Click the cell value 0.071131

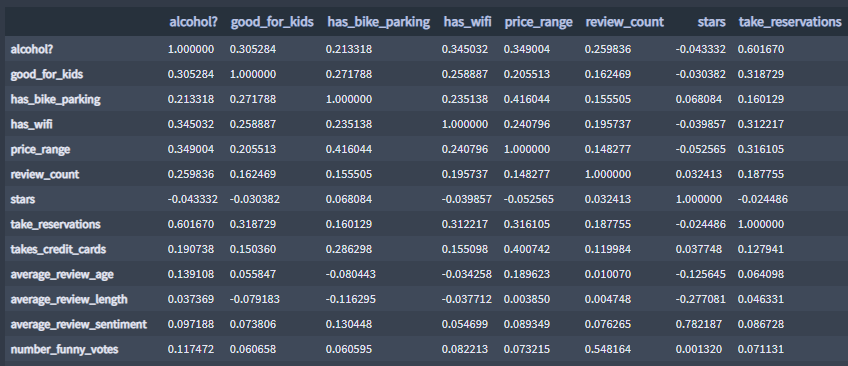(761, 349)
